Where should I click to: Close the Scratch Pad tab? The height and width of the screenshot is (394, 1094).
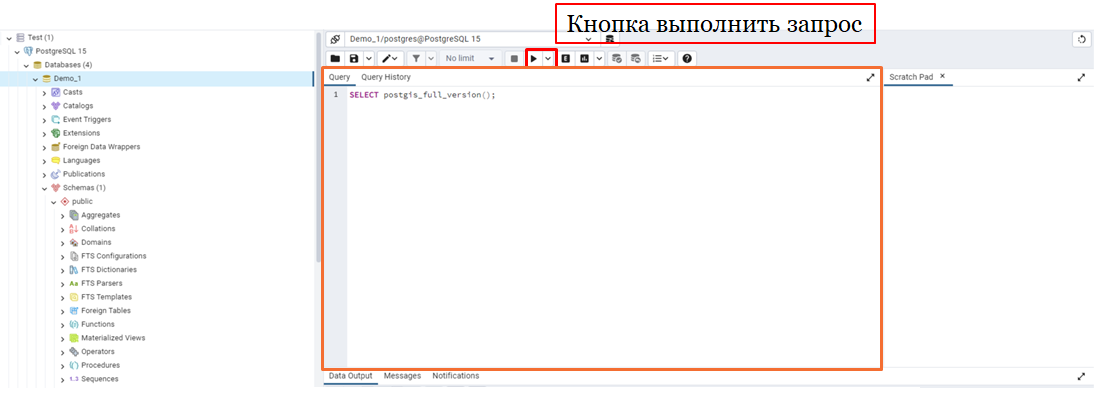point(942,76)
